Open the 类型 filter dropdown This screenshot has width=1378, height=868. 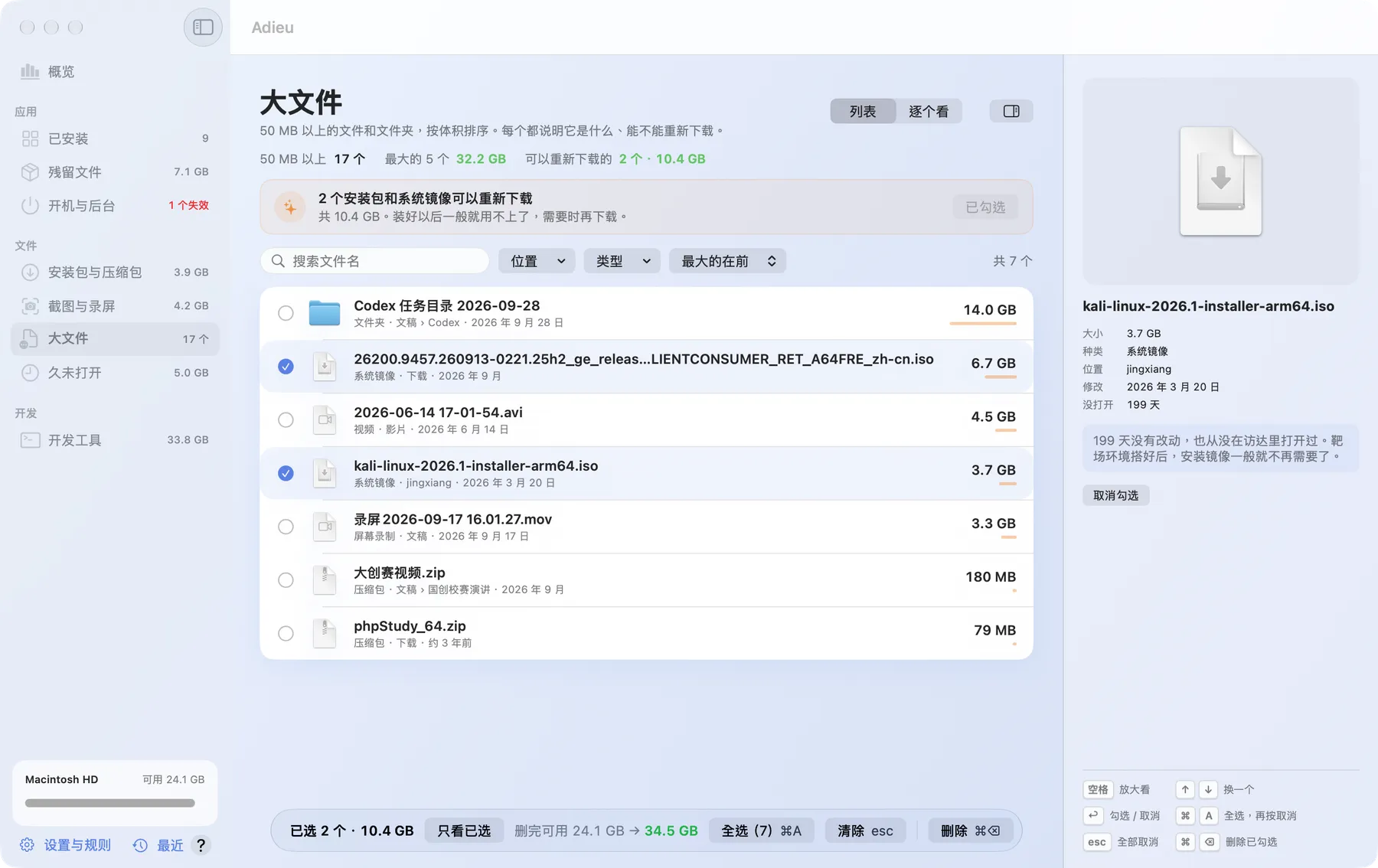pos(622,261)
